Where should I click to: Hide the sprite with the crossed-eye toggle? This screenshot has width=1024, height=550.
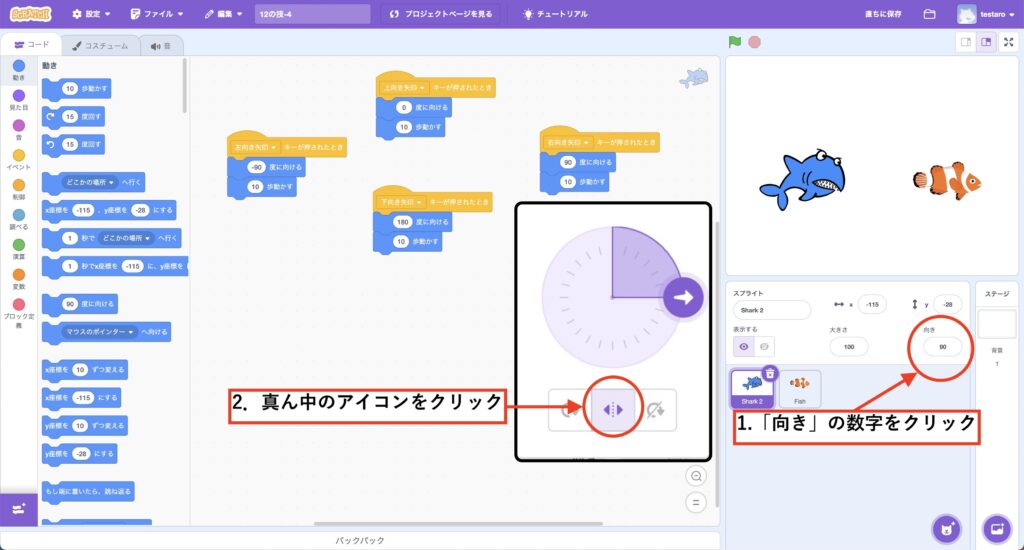(x=764, y=347)
